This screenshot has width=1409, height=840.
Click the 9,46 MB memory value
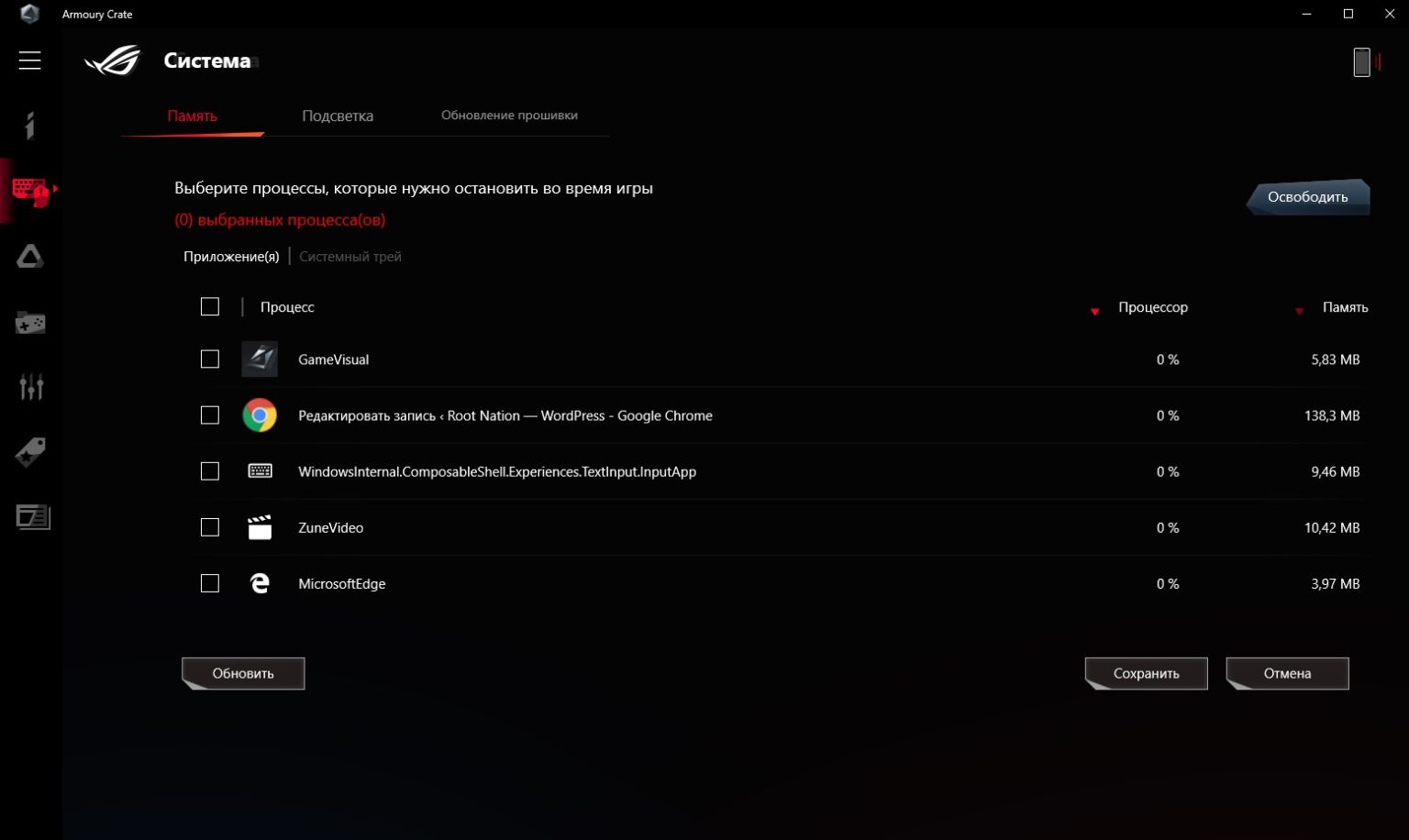click(x=1336, y=471)
